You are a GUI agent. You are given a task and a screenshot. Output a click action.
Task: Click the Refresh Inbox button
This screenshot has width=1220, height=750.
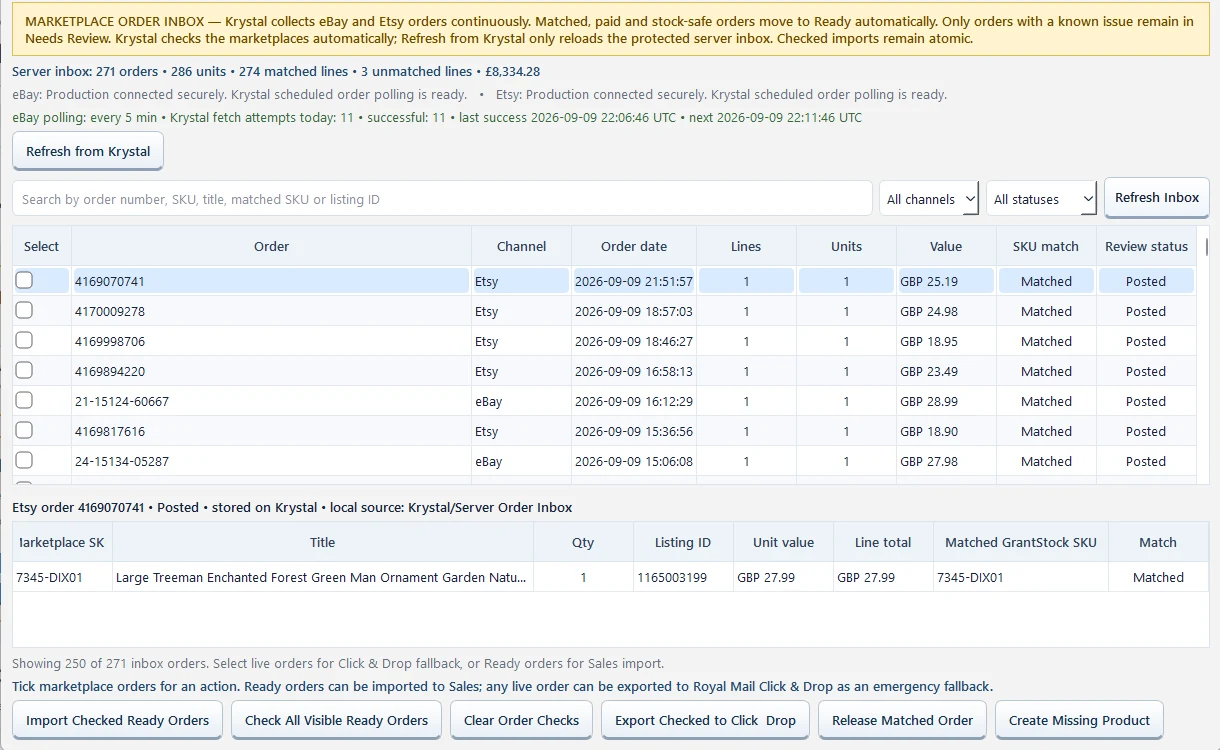(1157, 198)
